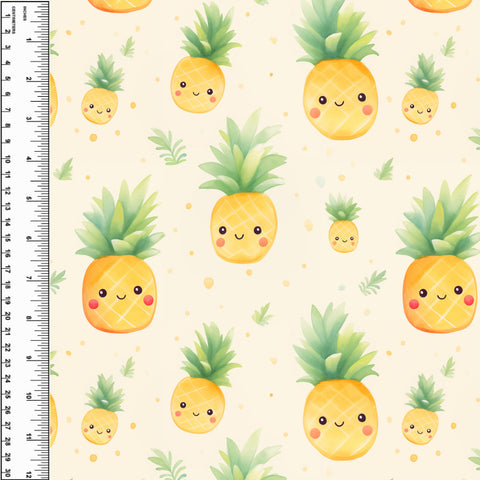Click the 25 centimeter number on ruler
The height and width of the screenshot is (480, 480).
click(7, 394)
